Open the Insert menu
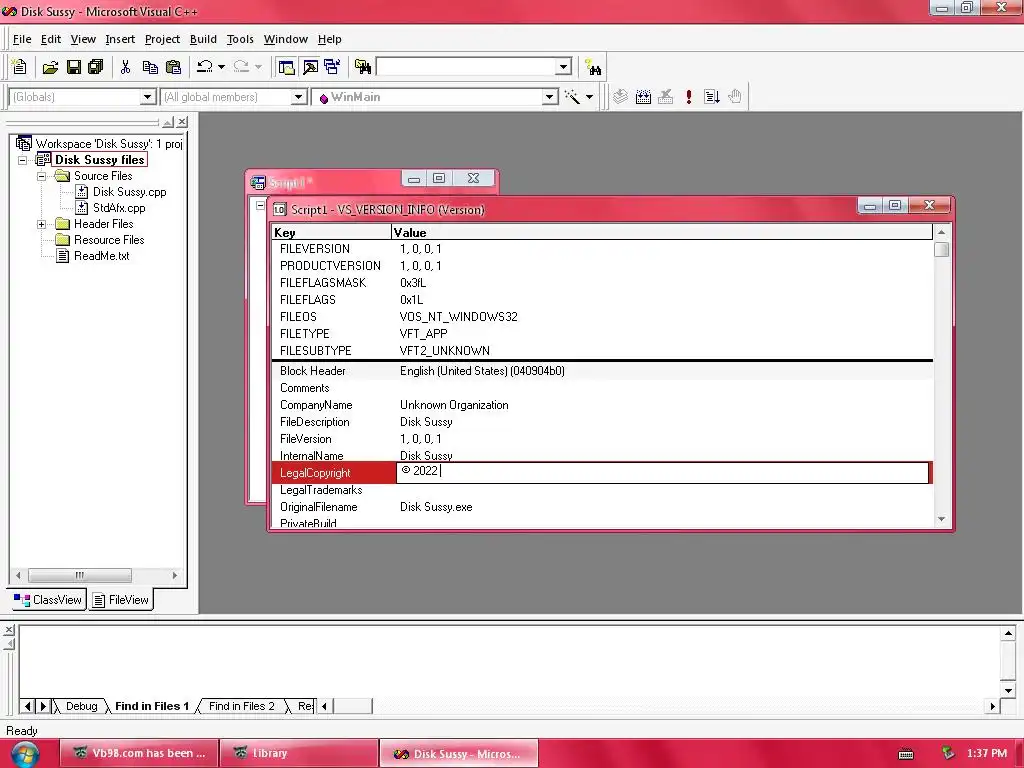 click(120, 39)
